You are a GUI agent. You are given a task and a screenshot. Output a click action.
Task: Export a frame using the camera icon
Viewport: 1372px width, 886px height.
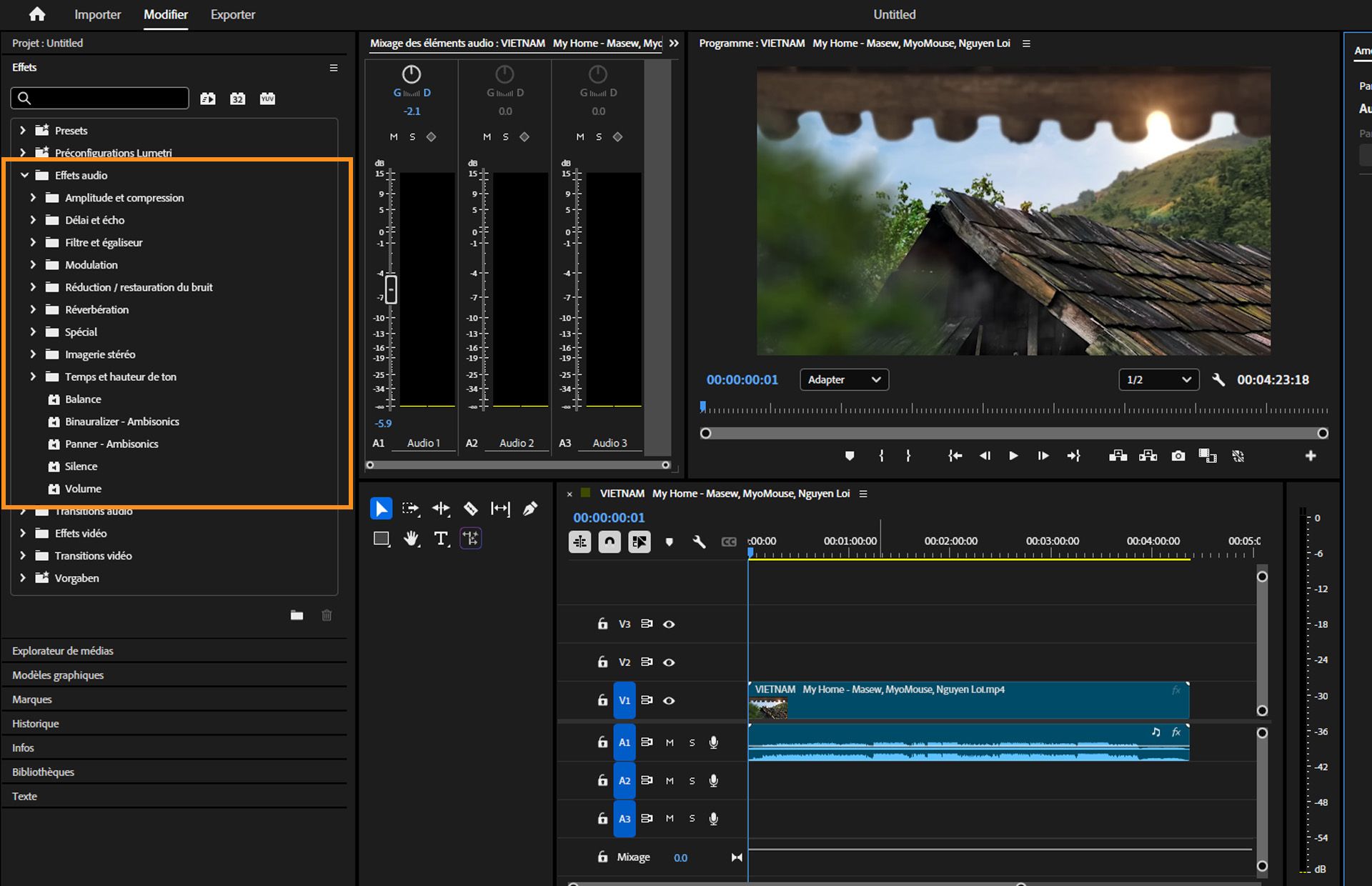tap(1178, 455)
